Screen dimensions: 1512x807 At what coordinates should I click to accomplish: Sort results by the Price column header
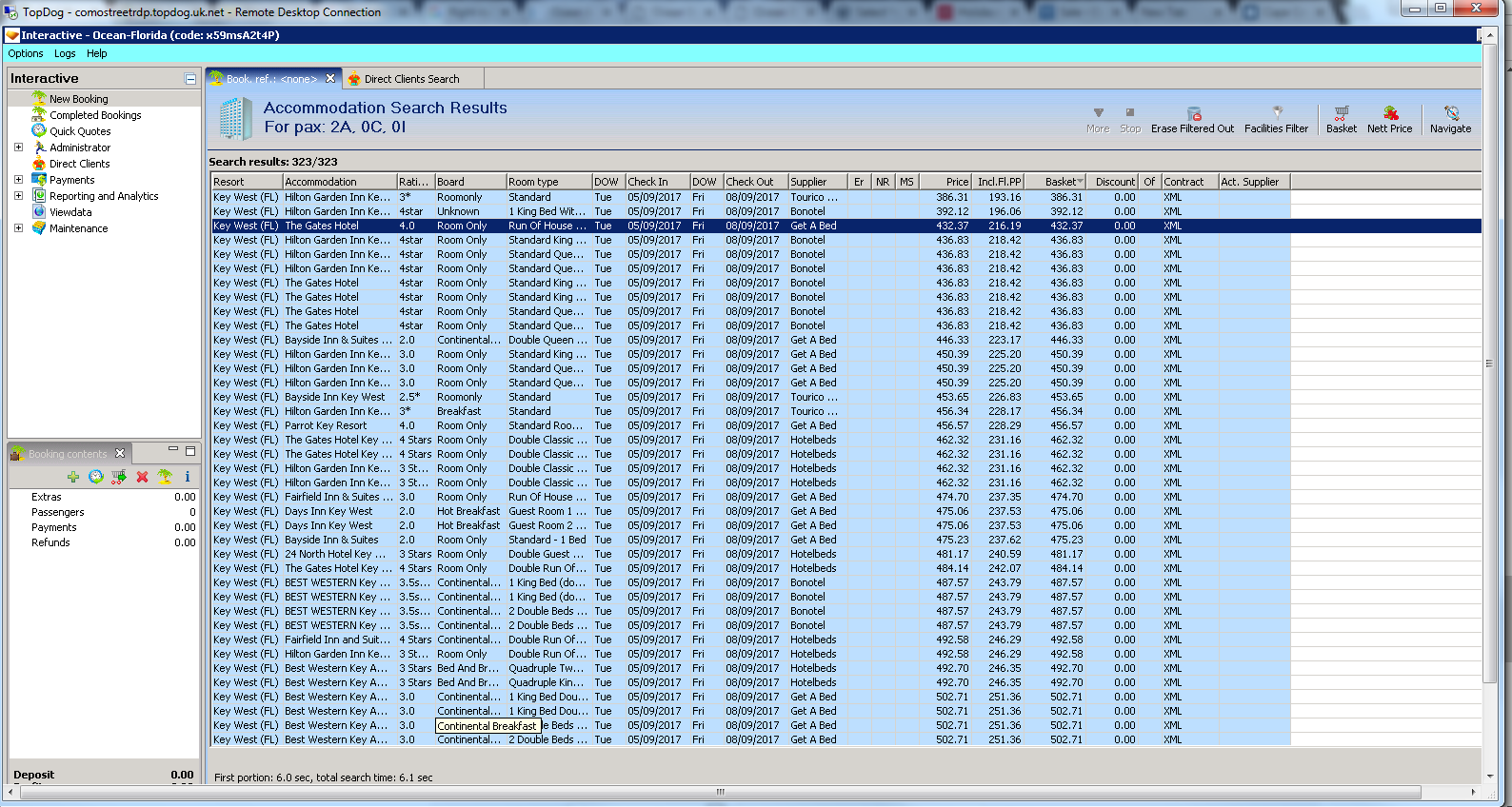pos(957,182)
